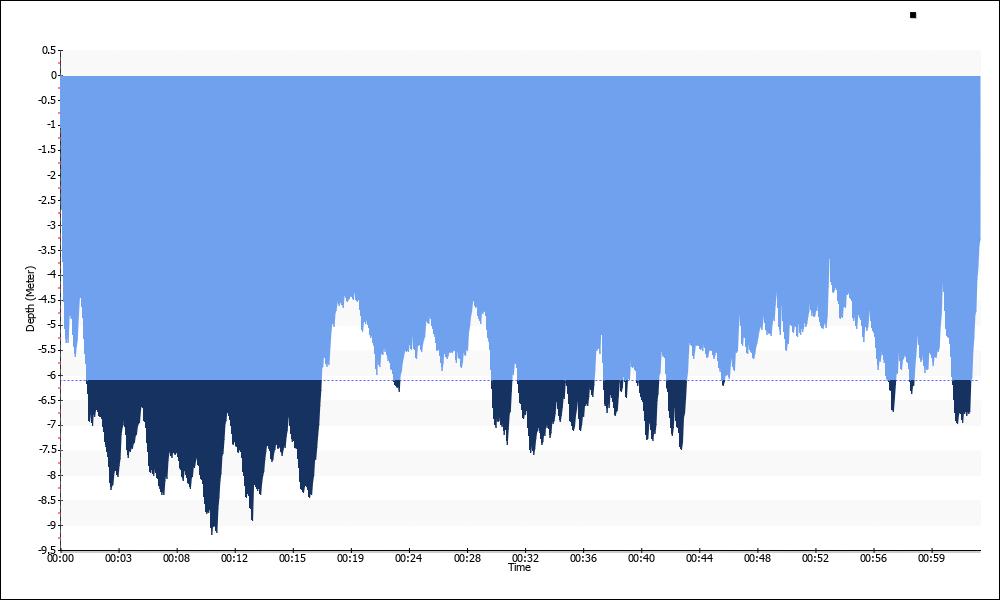Click the '-4.5' y-axis tick label
The width and height of the screenshot is (1000, 600).
click(x=48, y=300)
